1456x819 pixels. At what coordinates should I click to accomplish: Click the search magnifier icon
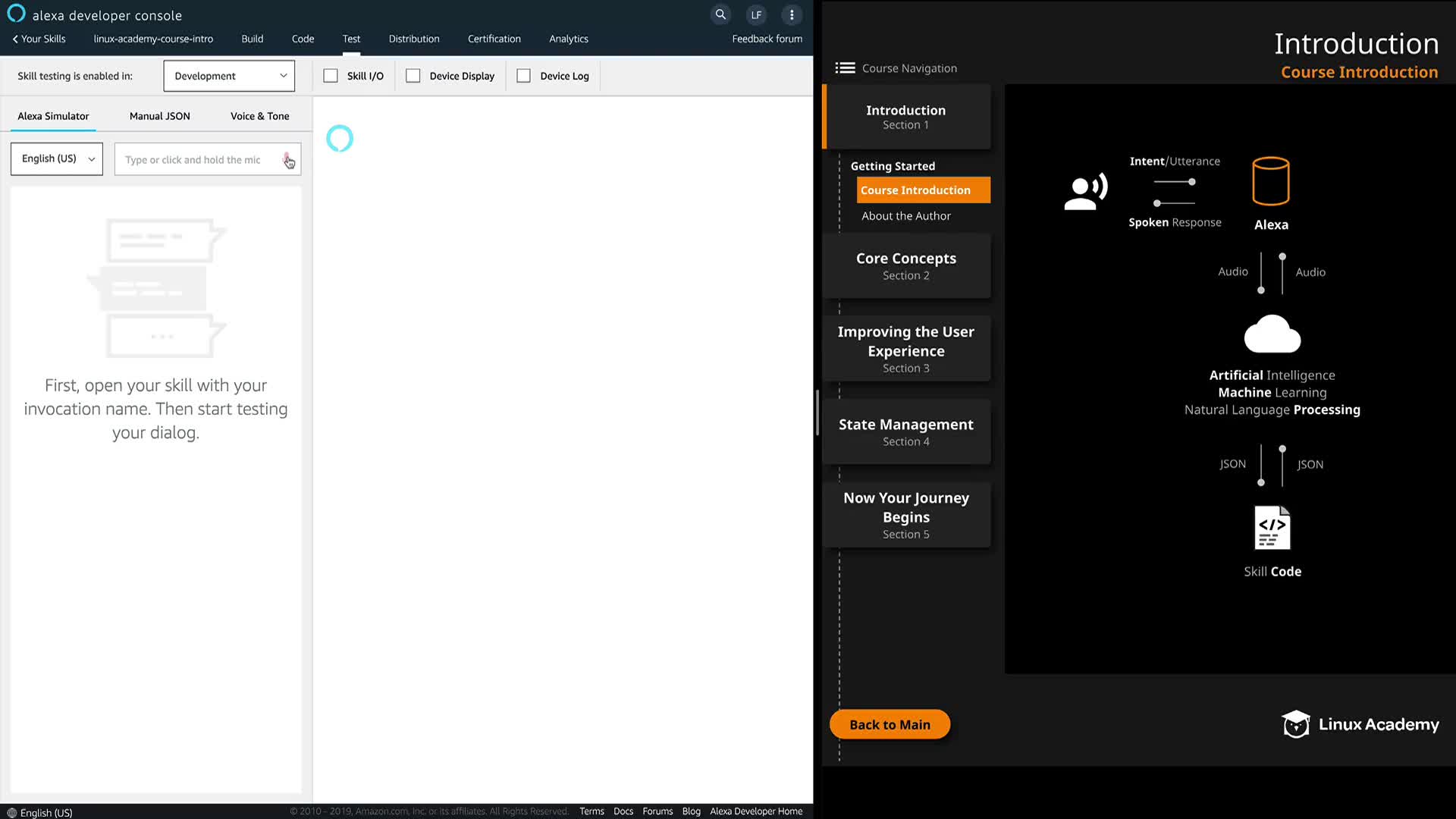click(720, 14)
